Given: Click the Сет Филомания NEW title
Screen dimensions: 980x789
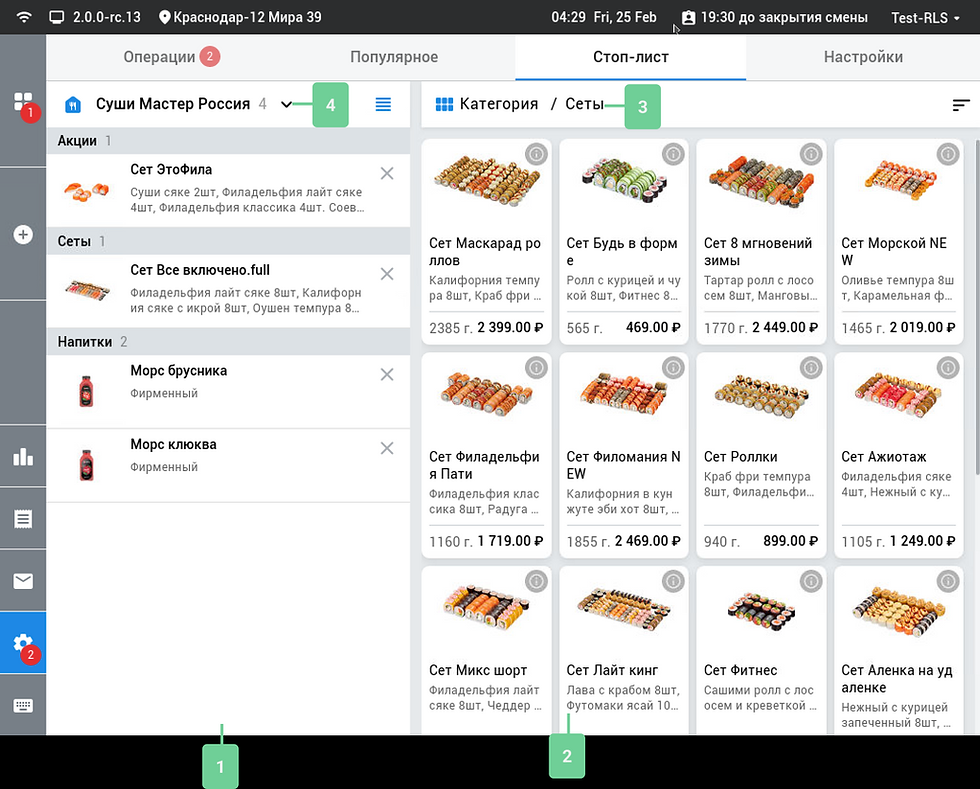Looking at the screenshot, I should (623, 465).
